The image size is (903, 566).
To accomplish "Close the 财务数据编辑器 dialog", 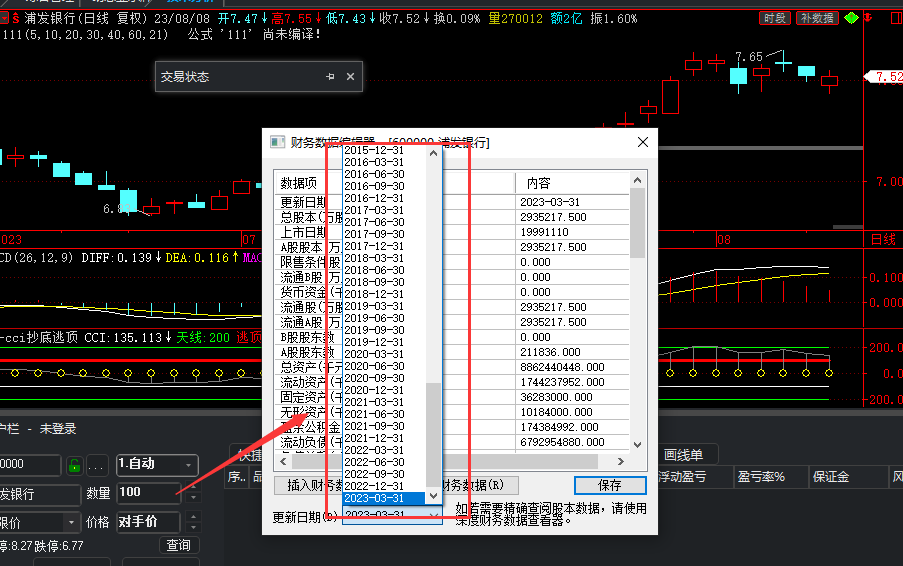I will (643, 142).
